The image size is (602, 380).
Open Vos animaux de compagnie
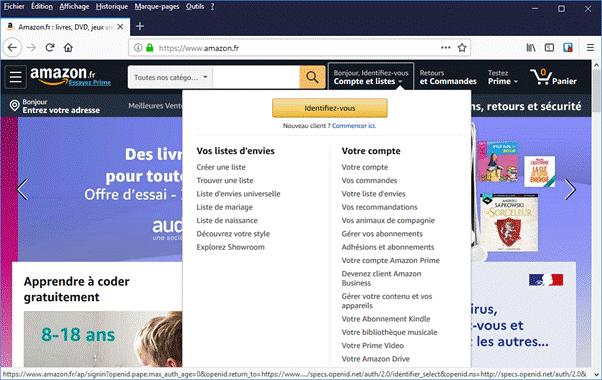point(388,220)
